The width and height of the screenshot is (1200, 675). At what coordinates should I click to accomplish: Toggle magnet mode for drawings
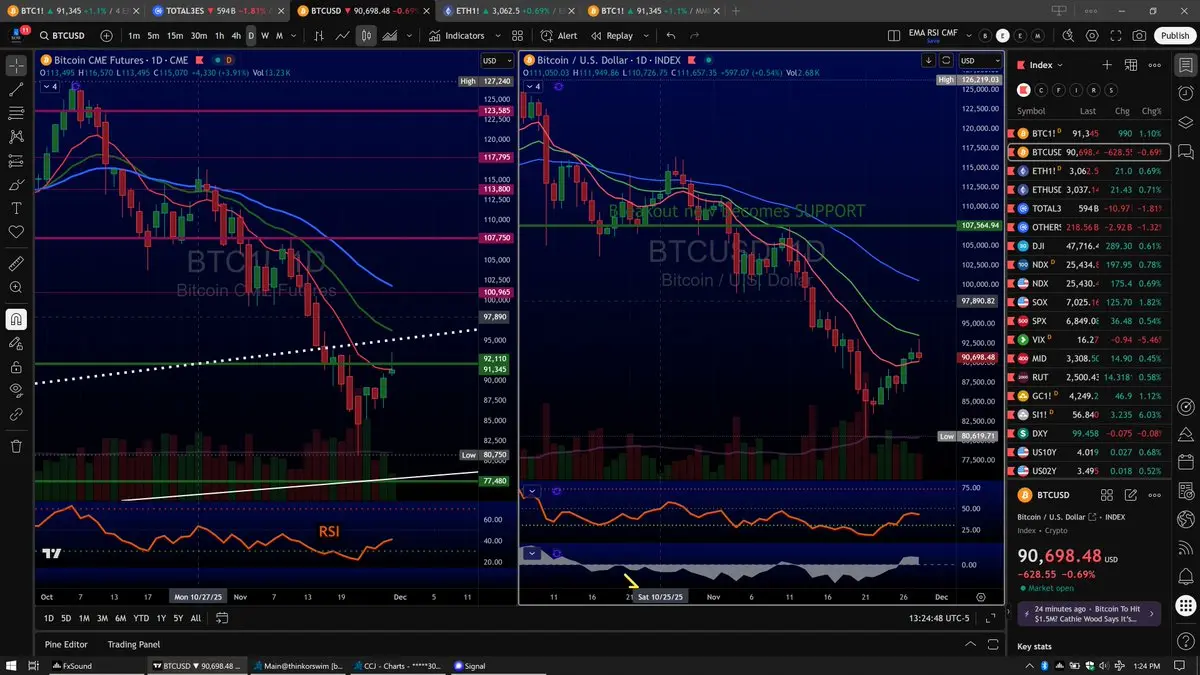tap(16, 319)
